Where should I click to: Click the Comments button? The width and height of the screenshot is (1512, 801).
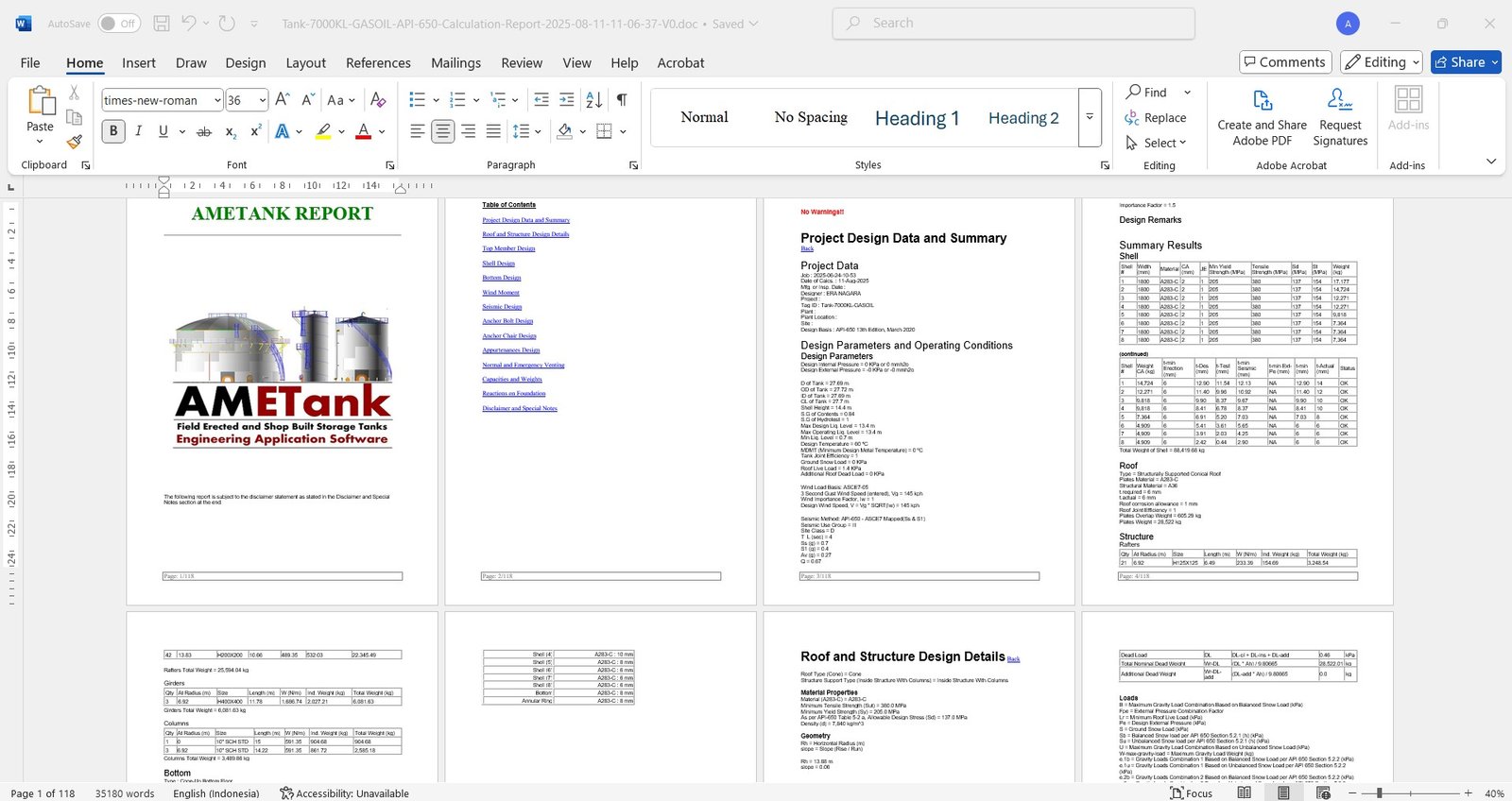point(1284,62)
